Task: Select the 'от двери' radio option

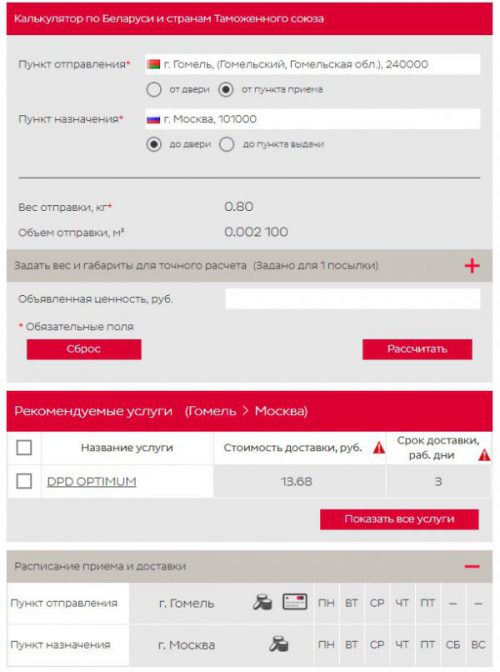Action: [x=154, y=90]
